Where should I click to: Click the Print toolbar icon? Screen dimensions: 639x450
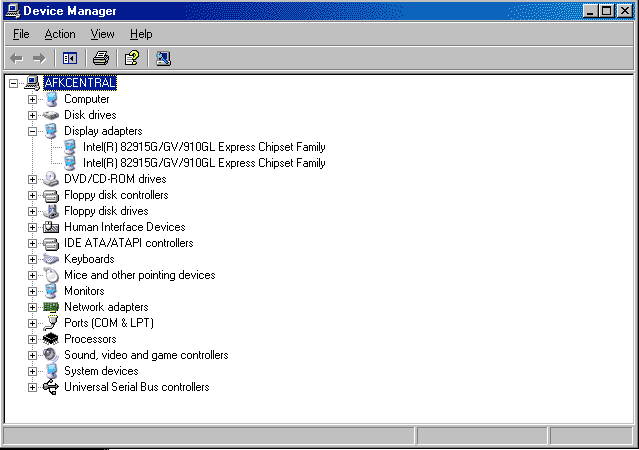click(101, 58)
